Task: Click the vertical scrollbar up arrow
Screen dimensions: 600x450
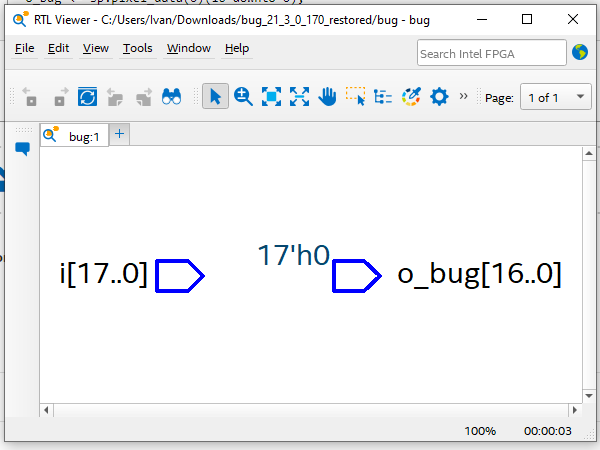Action: pos(589,153)
